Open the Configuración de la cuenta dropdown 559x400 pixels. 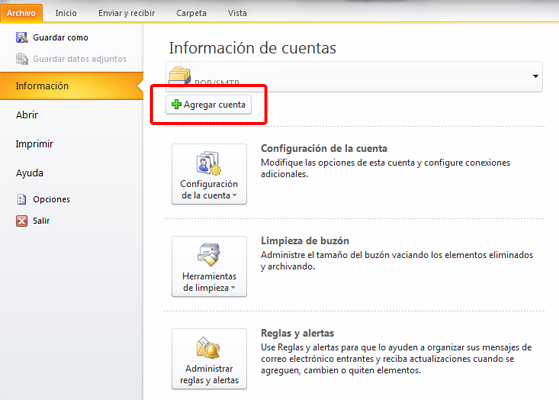tap(209, 174)
